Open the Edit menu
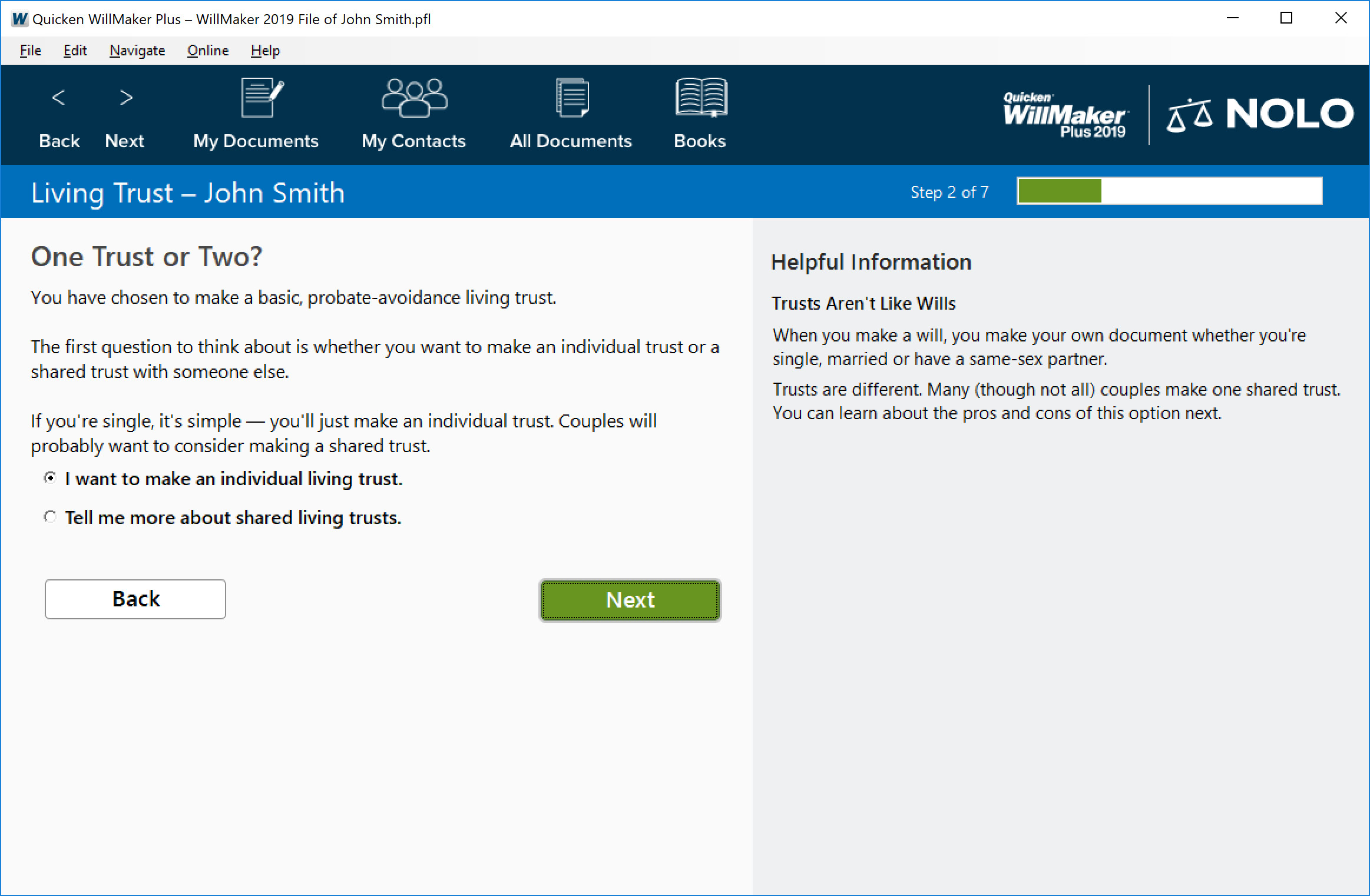The width and height of the screenshot is (1370, 896). point(75,51)
